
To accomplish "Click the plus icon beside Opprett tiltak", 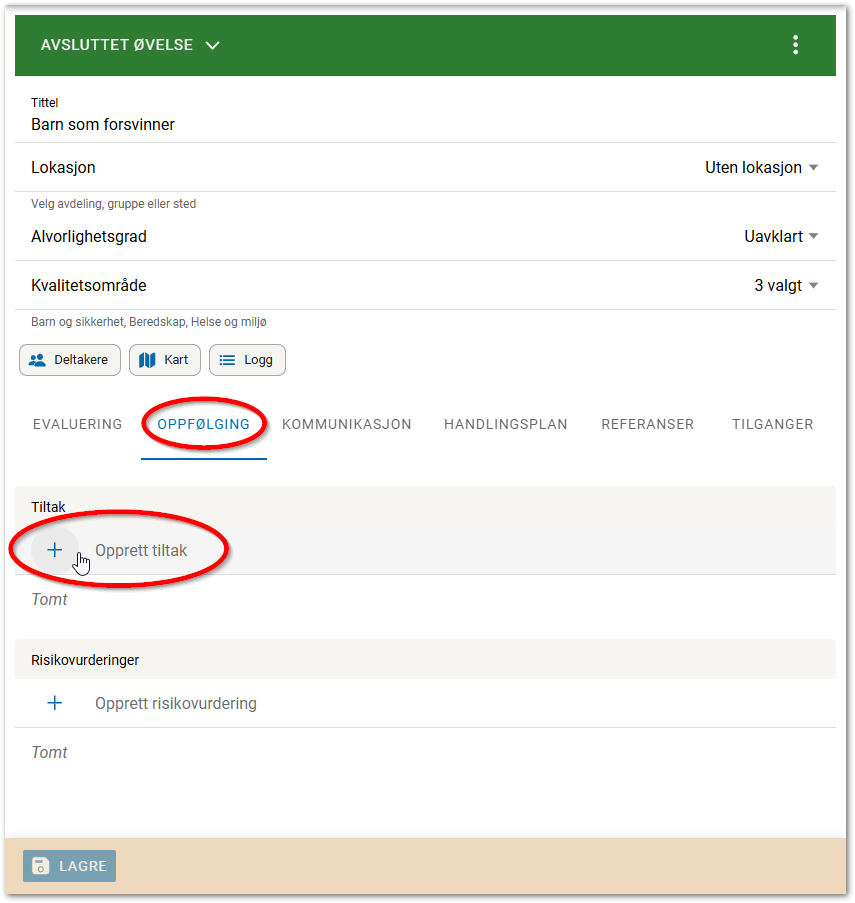I will (x=55, y=550).
